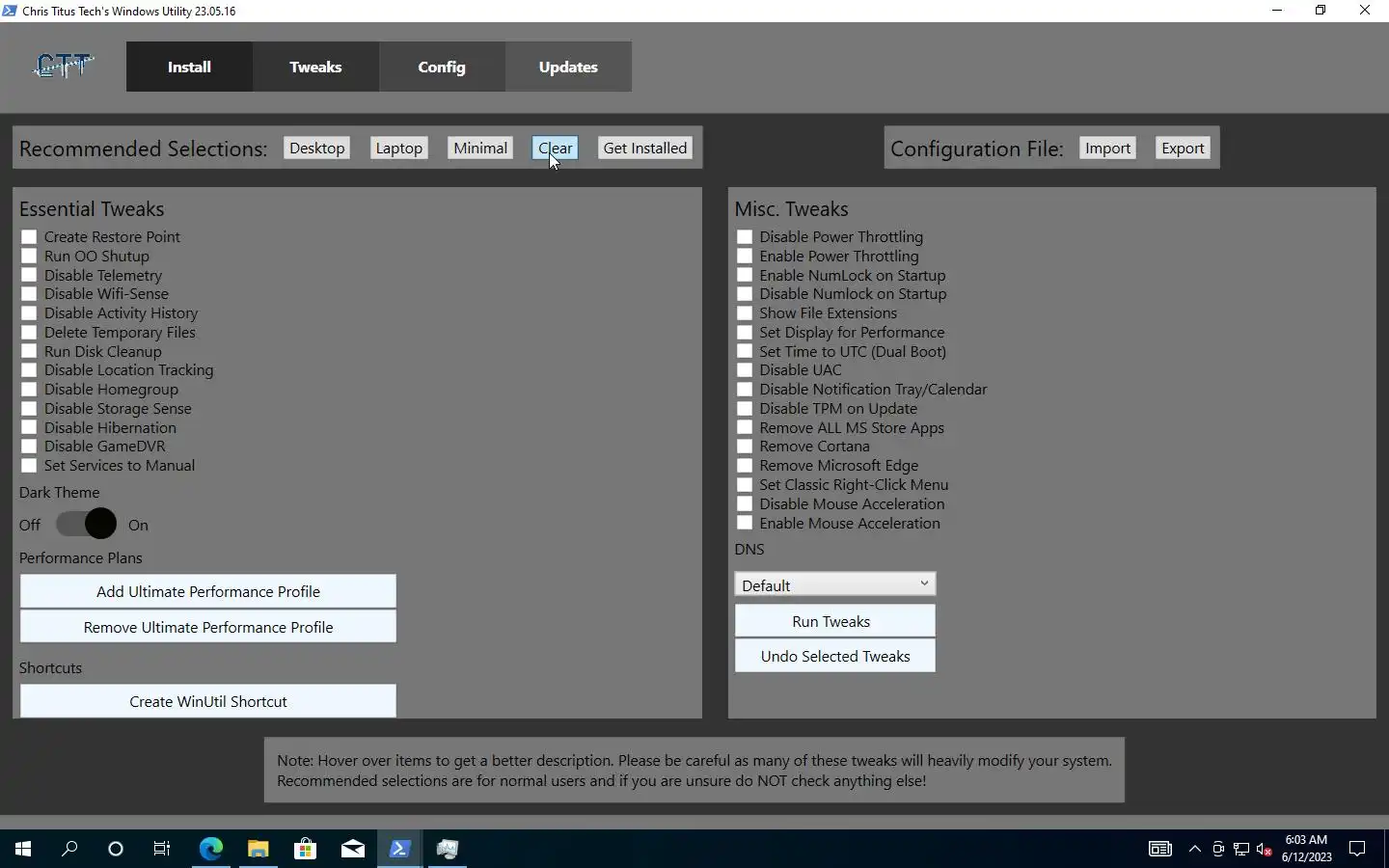
Task: Launch Microsoft Edge from taskbar
Action: pyautogui.click(x=210, y=849)
